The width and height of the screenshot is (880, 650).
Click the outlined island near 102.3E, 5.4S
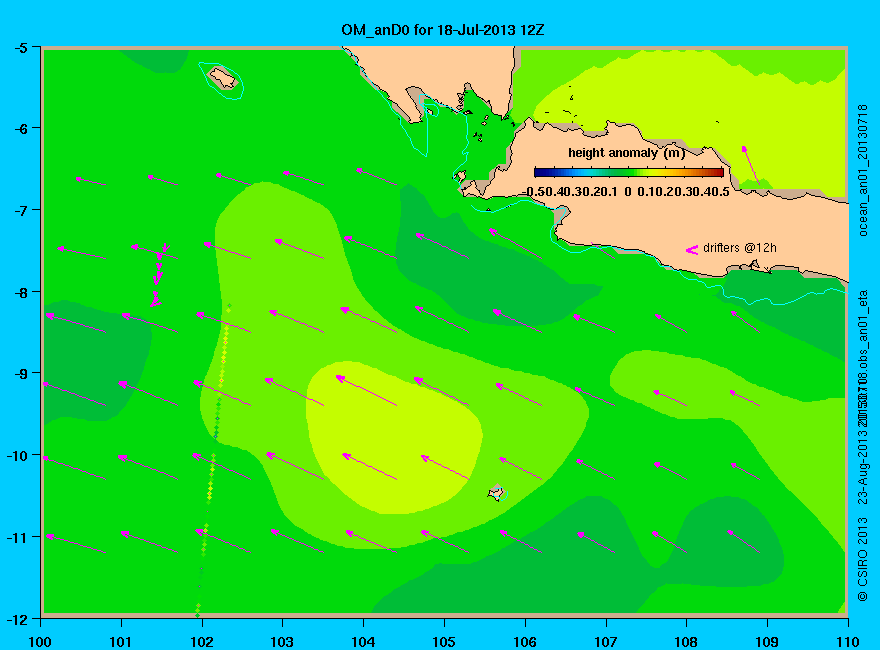[222, 78]
